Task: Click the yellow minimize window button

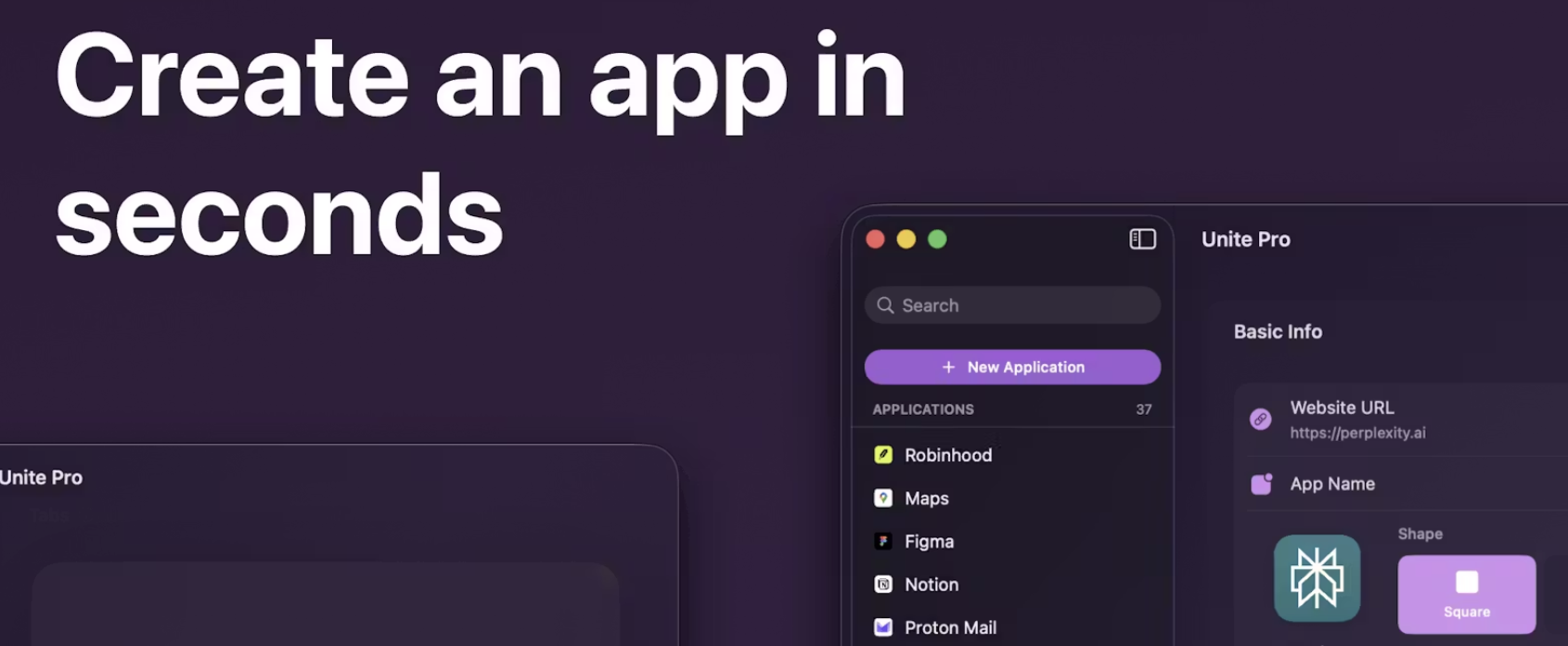Action: (x=906, y=239)
